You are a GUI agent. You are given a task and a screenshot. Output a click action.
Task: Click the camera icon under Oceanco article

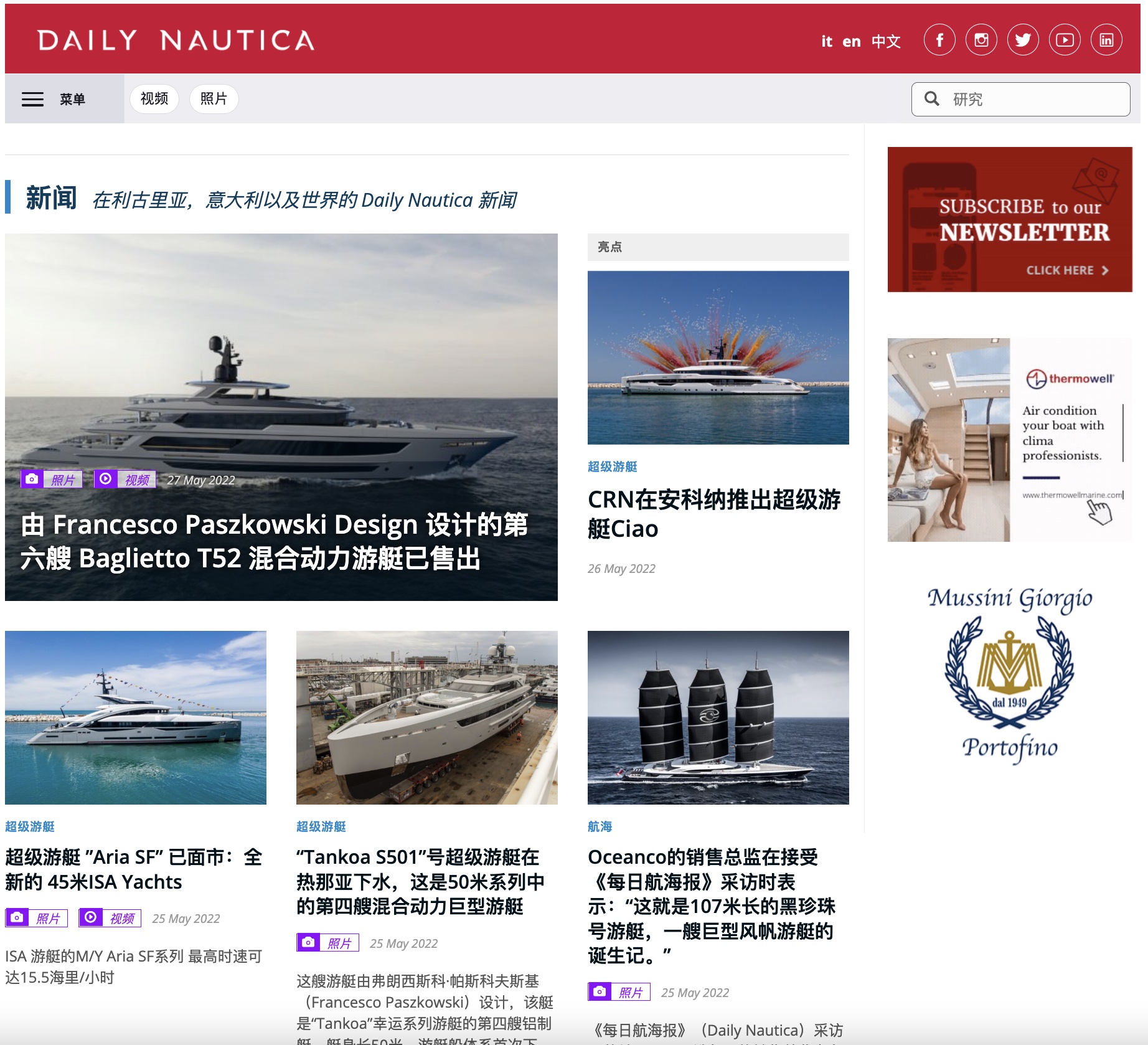pyautogui.click(x=600, y=991)
